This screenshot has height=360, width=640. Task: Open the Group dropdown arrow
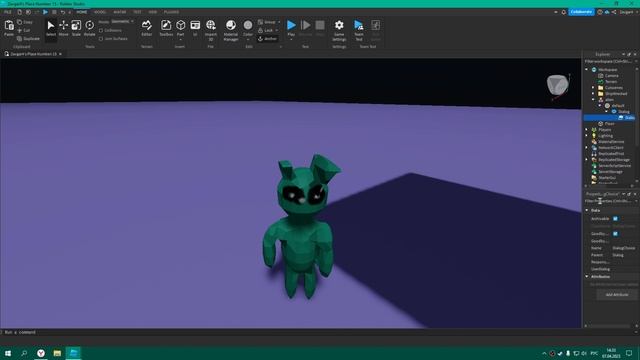tap(279, 22)
